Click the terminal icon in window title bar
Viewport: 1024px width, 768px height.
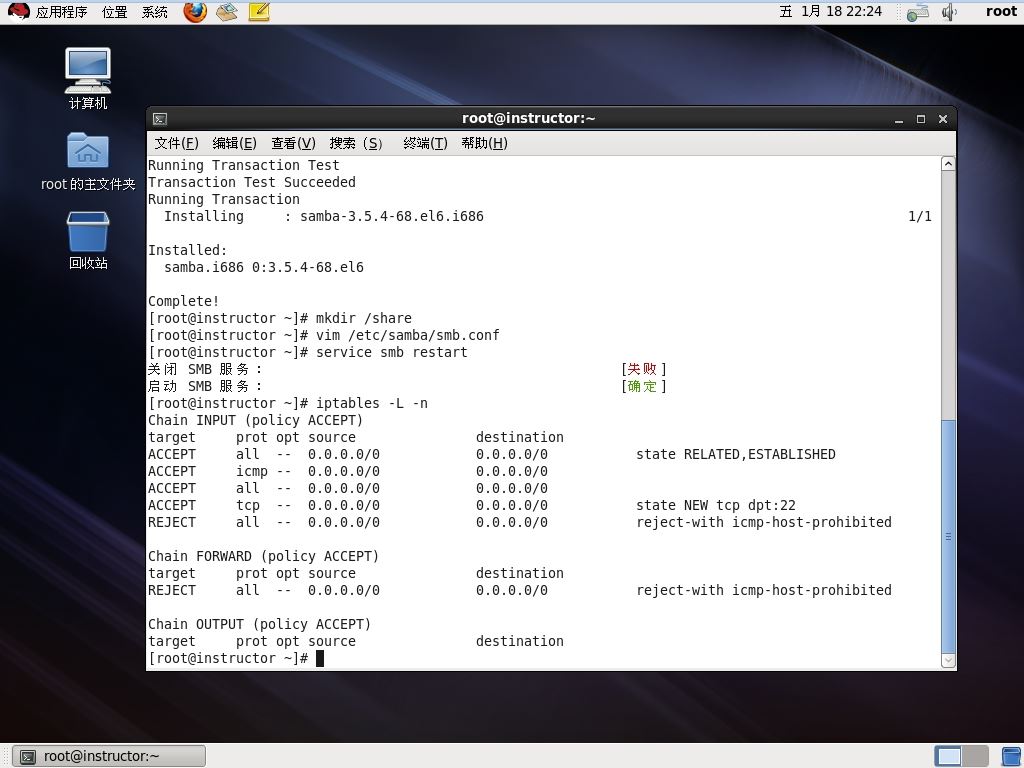(x=160, y=119)
